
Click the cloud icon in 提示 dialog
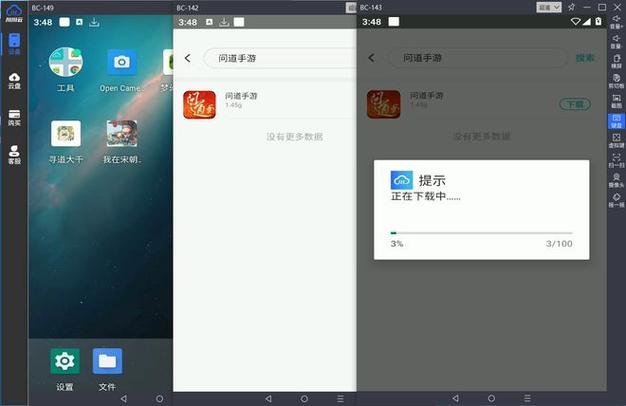(x=402, y=180)
